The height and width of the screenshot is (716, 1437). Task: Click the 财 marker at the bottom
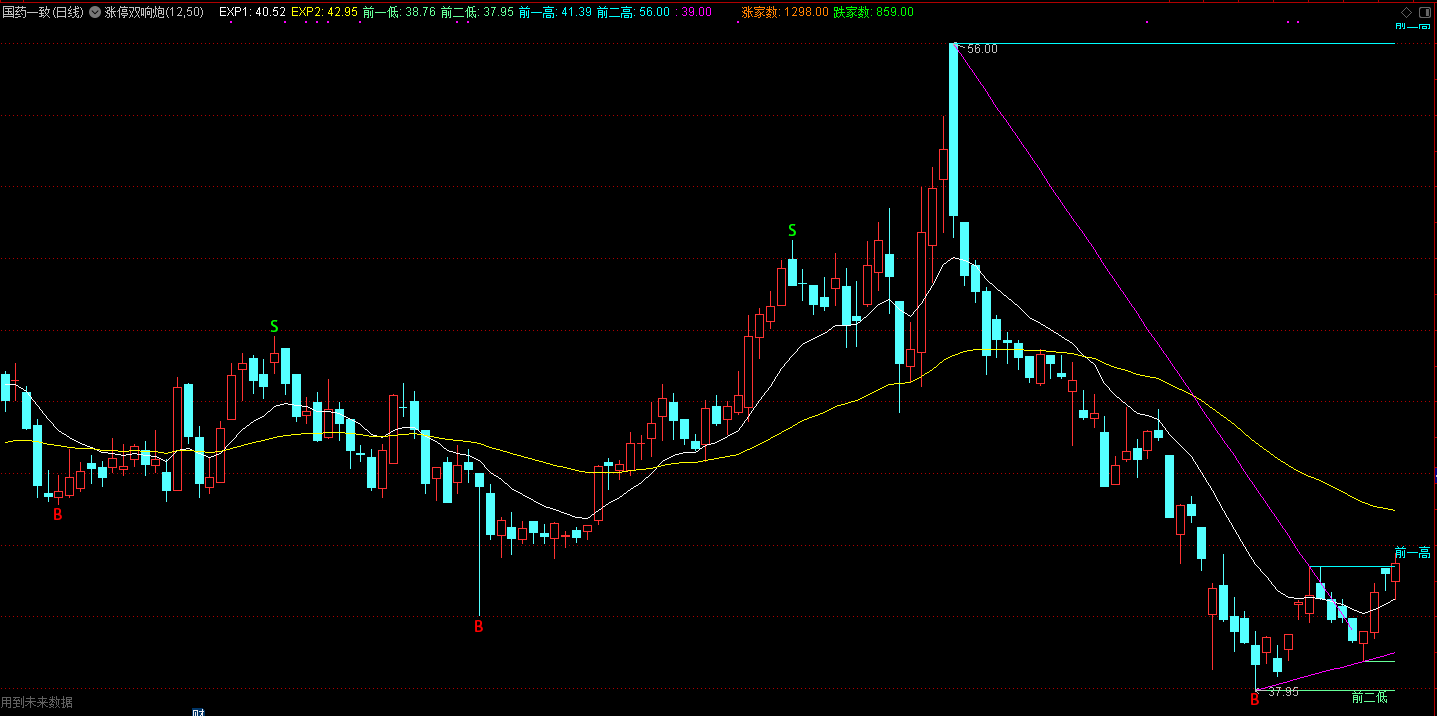(x=198, y=712)
